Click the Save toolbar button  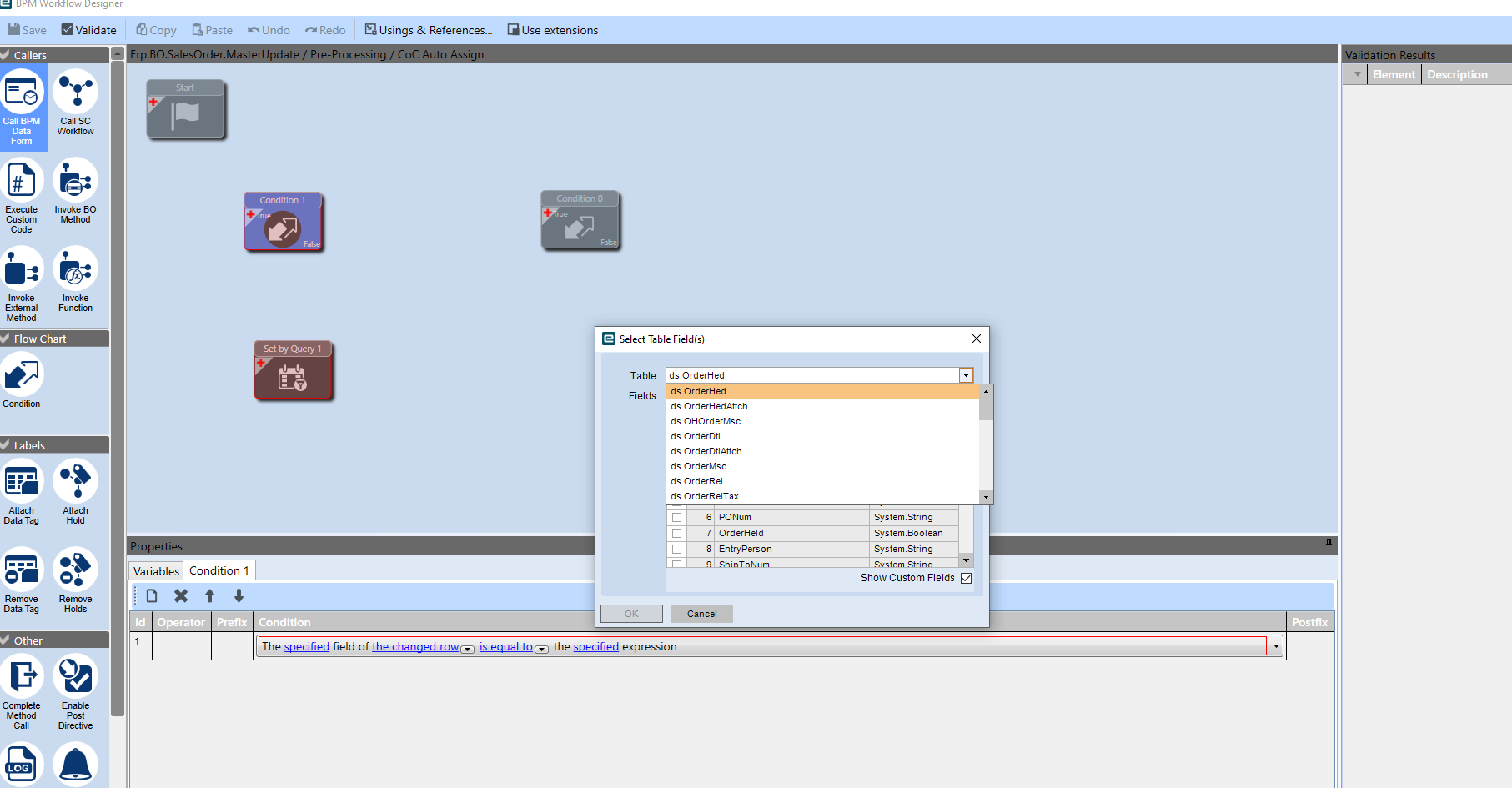28,30
